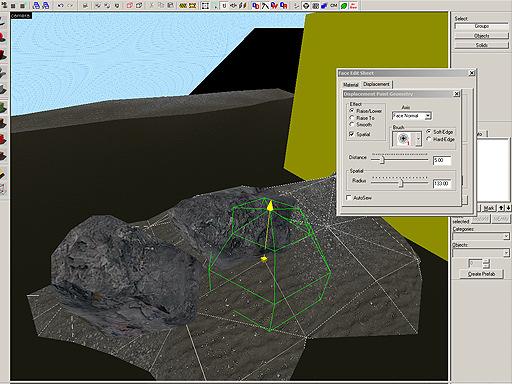This screenshot has height=384, width=512.
Task: Toggle the Spatial checkbox
Action: 352,134
